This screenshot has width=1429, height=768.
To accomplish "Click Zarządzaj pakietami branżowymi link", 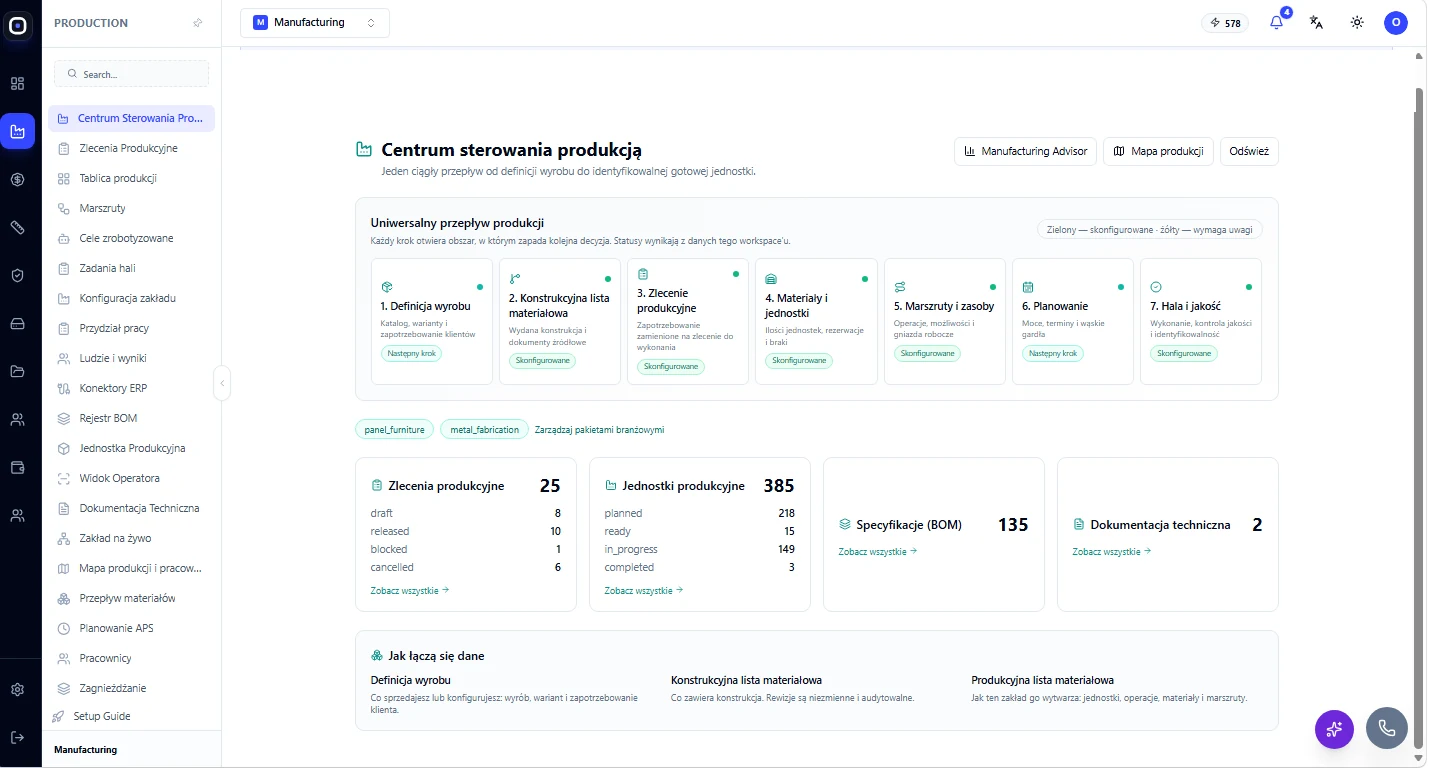I will coord(599,430).
